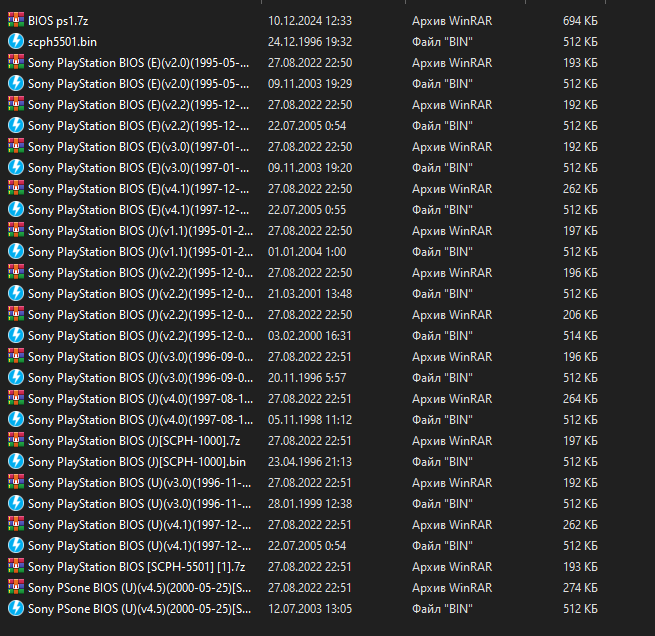Screen dimensions: 655x636
Task: Click the blue BIN icon beside scph5501.bin
Action: tap(16, 41)
